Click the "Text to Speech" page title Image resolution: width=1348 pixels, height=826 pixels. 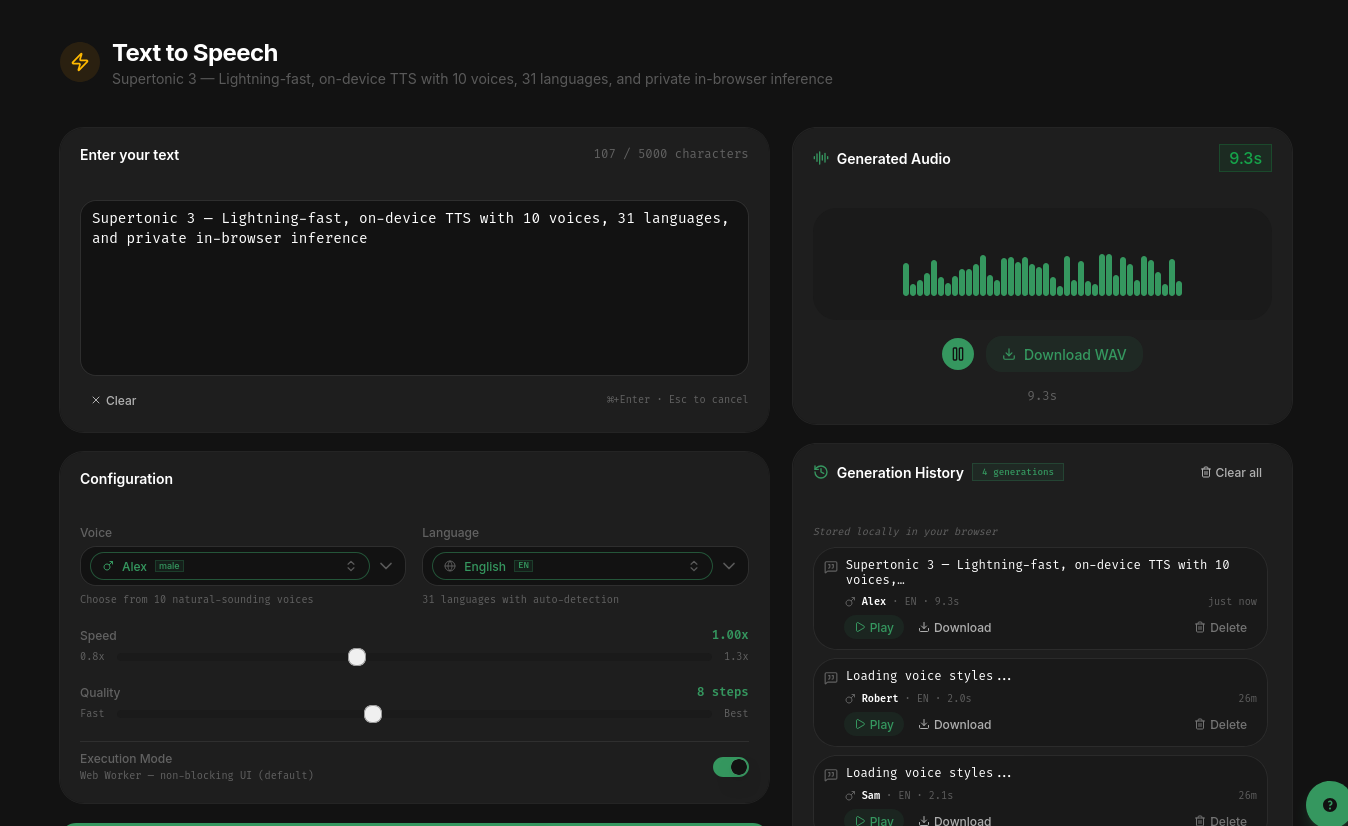coord(195,53)
